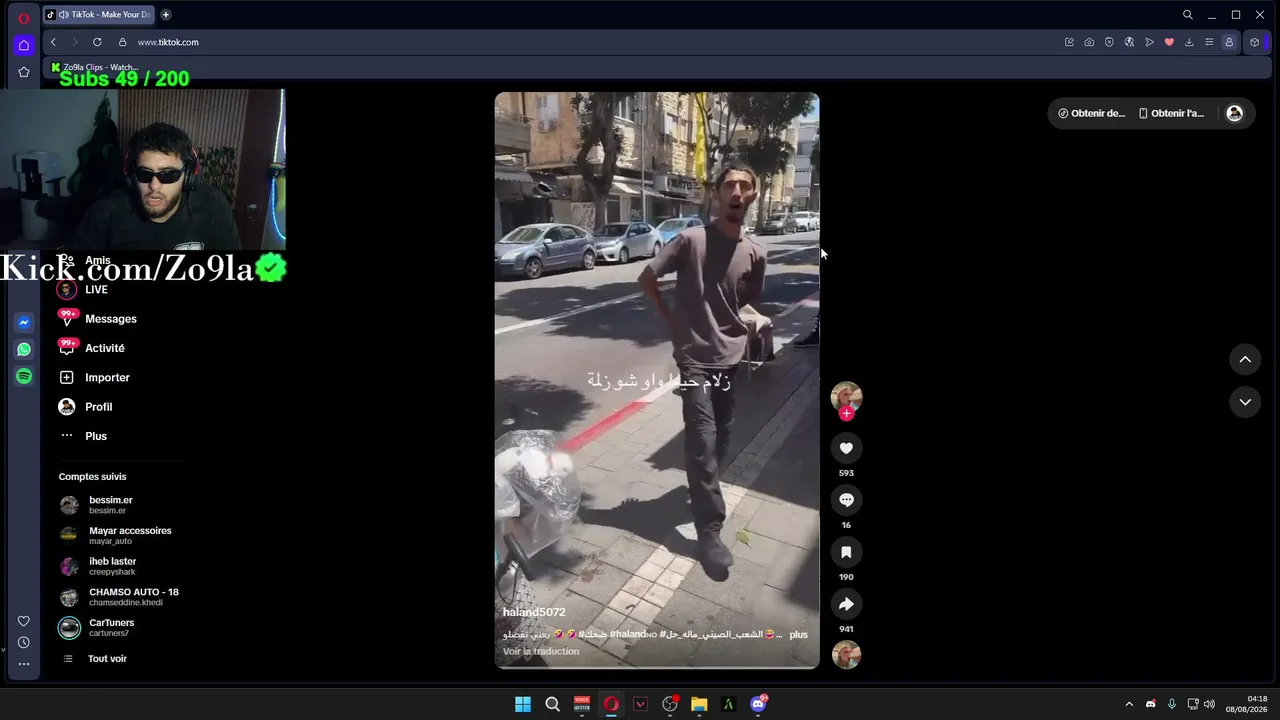Open the sound disc thumbnail below the share icon
Image resolution: width=1280 pixels, height=720 pixels.
pyautogui.click(x=846, y=655)
